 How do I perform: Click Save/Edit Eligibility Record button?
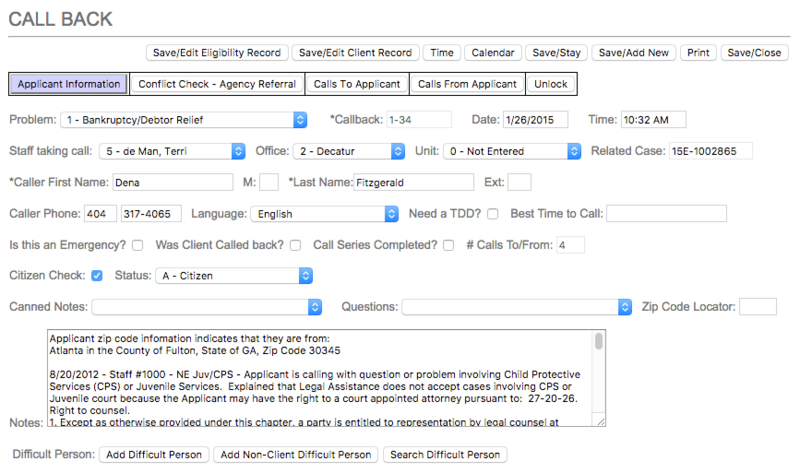(217, 53)
